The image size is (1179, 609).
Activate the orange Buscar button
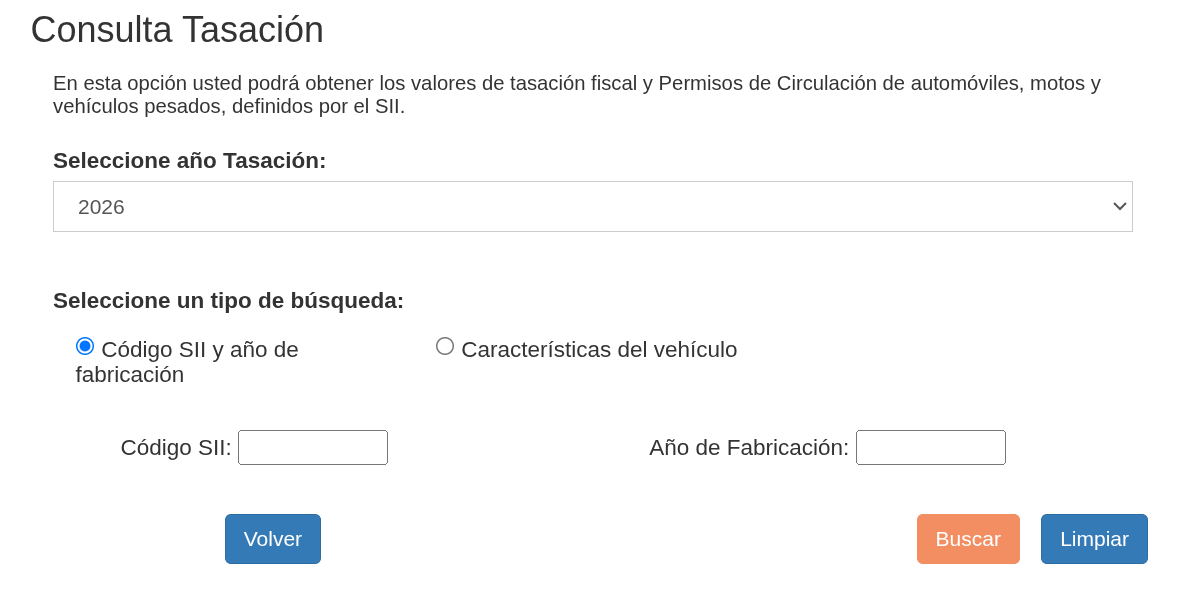(967, 539)
